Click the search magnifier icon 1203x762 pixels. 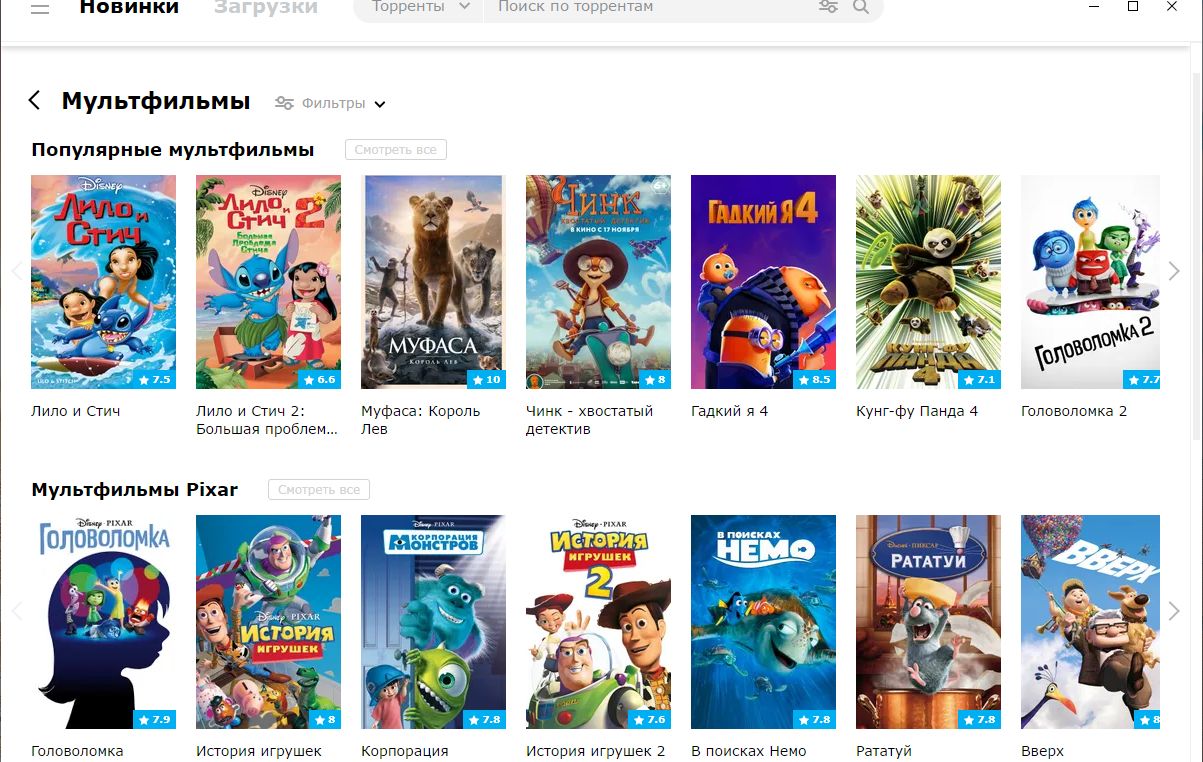pyautogui.click(x=861, y=7)
